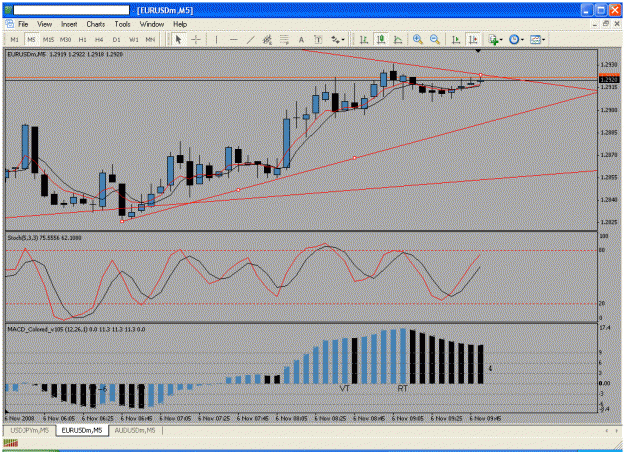The image size is (625, 452).
Task: Select the M5 timeframe button
Action: pyautogui.click(x=31, y=39)
